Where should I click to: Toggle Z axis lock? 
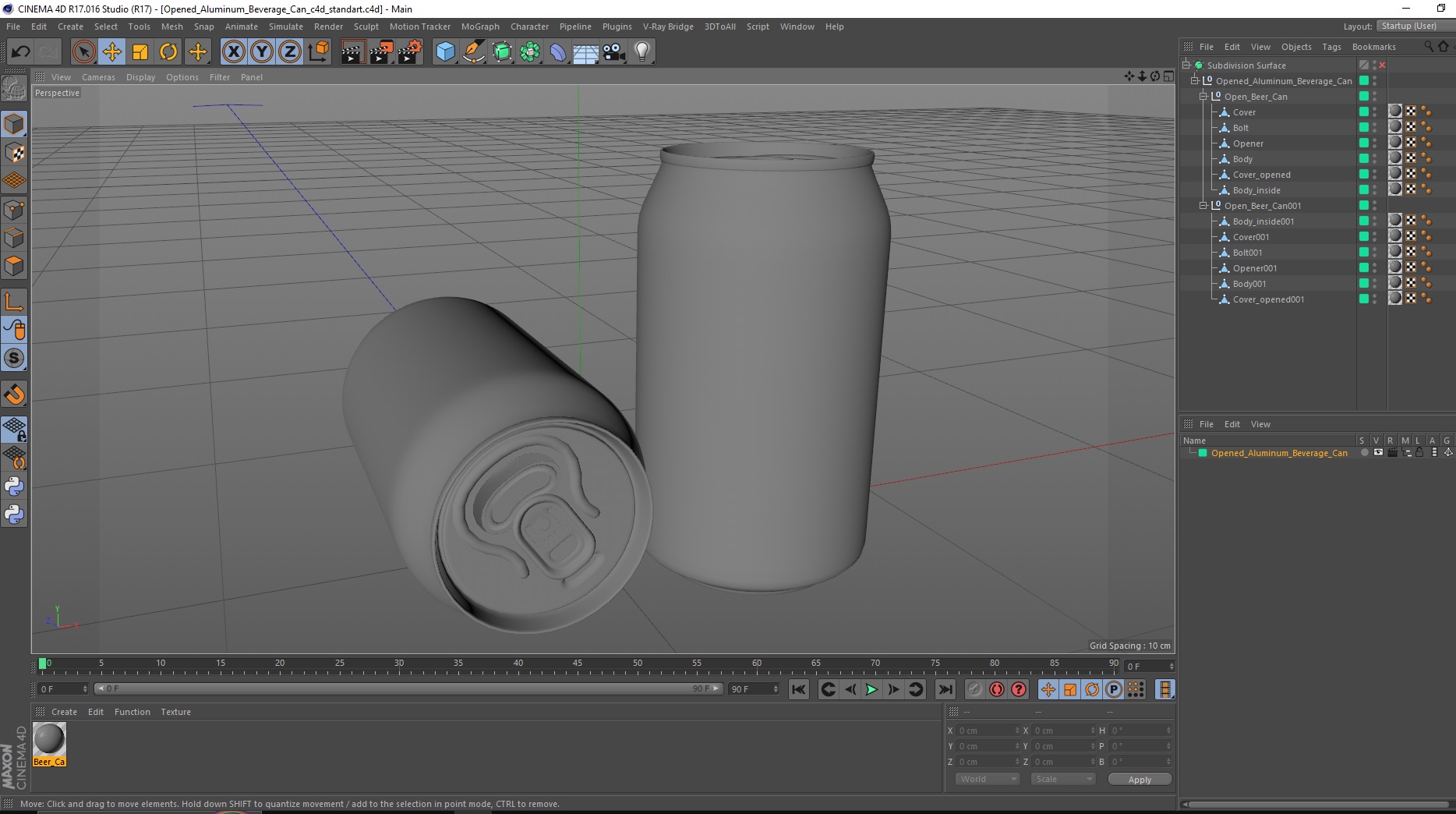click(290, 52)
